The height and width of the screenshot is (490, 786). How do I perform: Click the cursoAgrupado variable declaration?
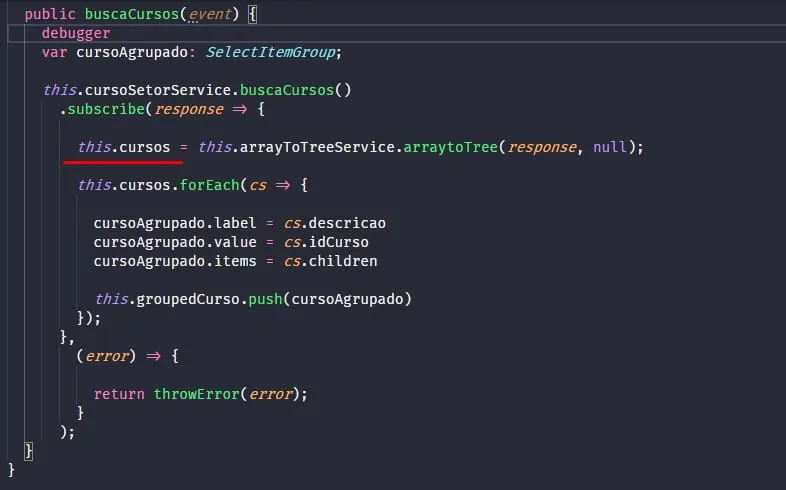[132, 52]
